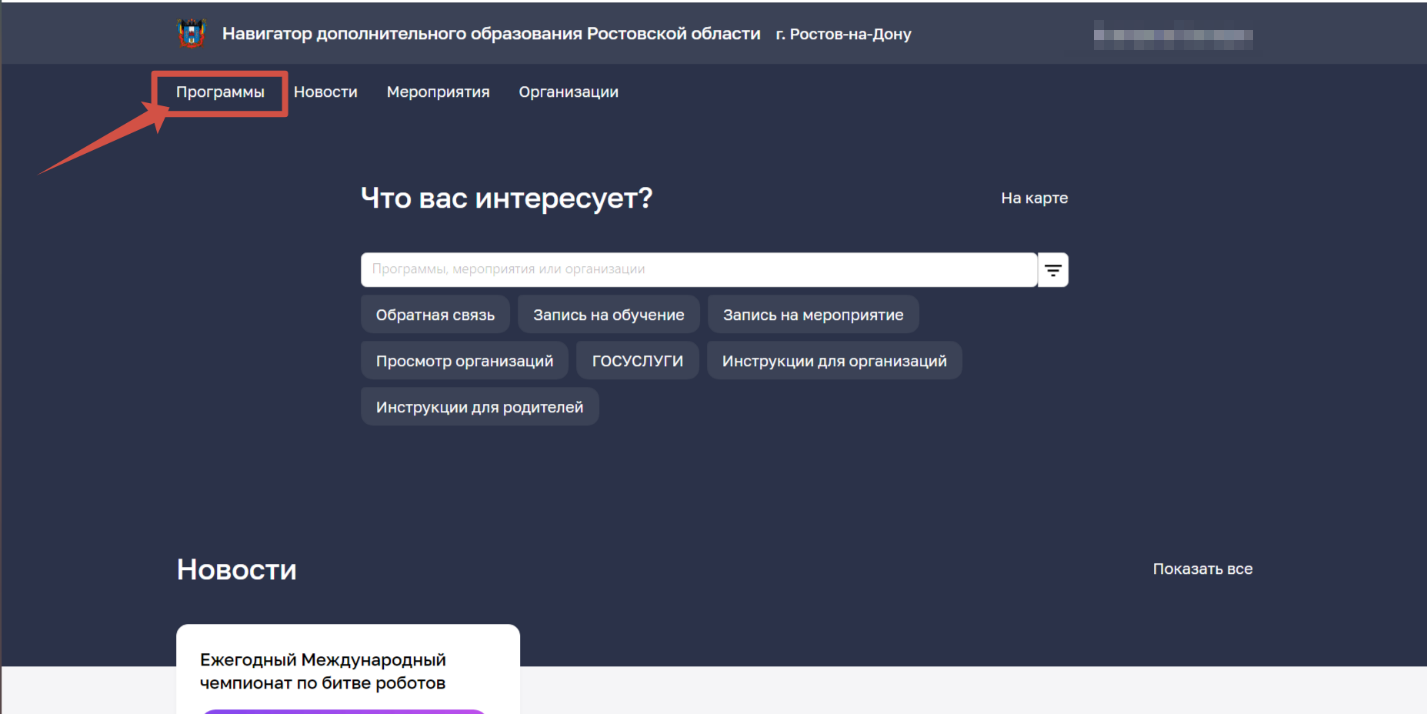Click the ГОСУСЛУГИ button
Image resolution: width=1427 pixels, height=714 pixels.
pos(637,361)
